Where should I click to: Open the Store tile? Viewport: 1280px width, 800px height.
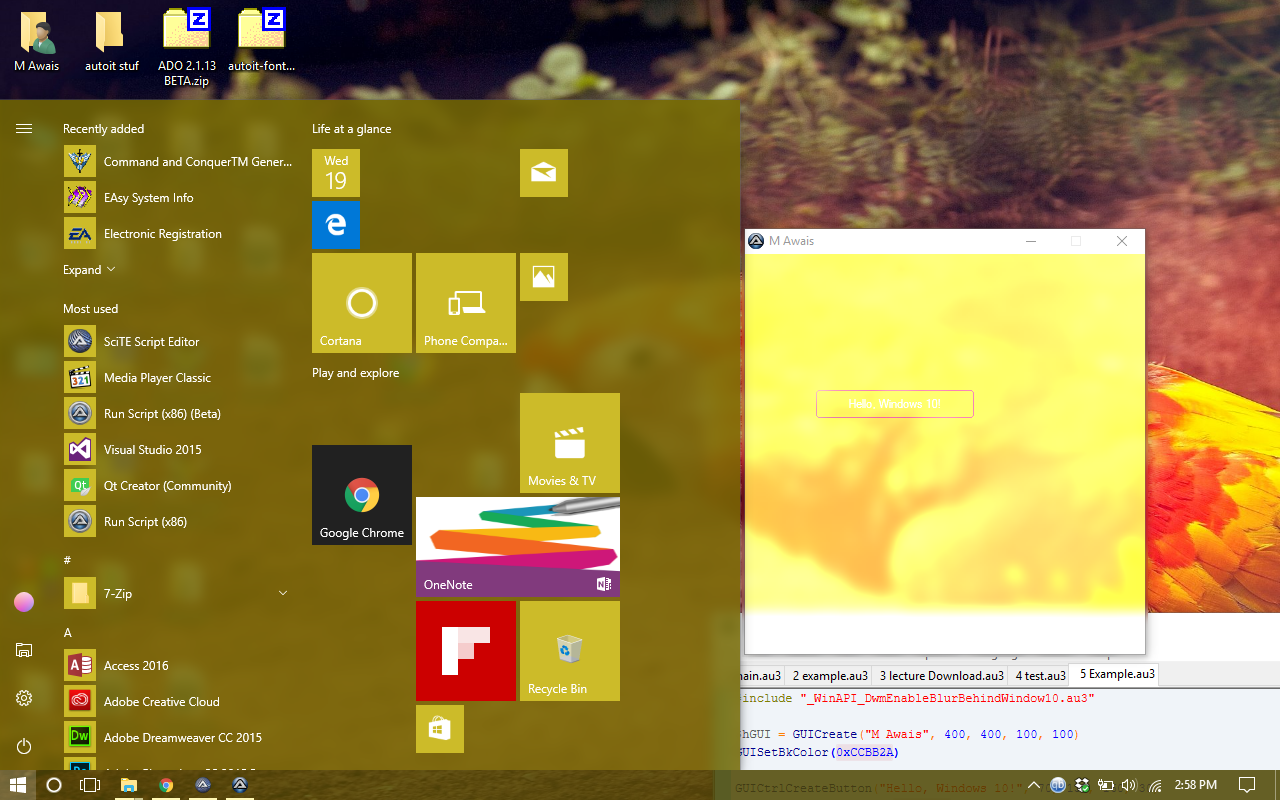point(440,729)
